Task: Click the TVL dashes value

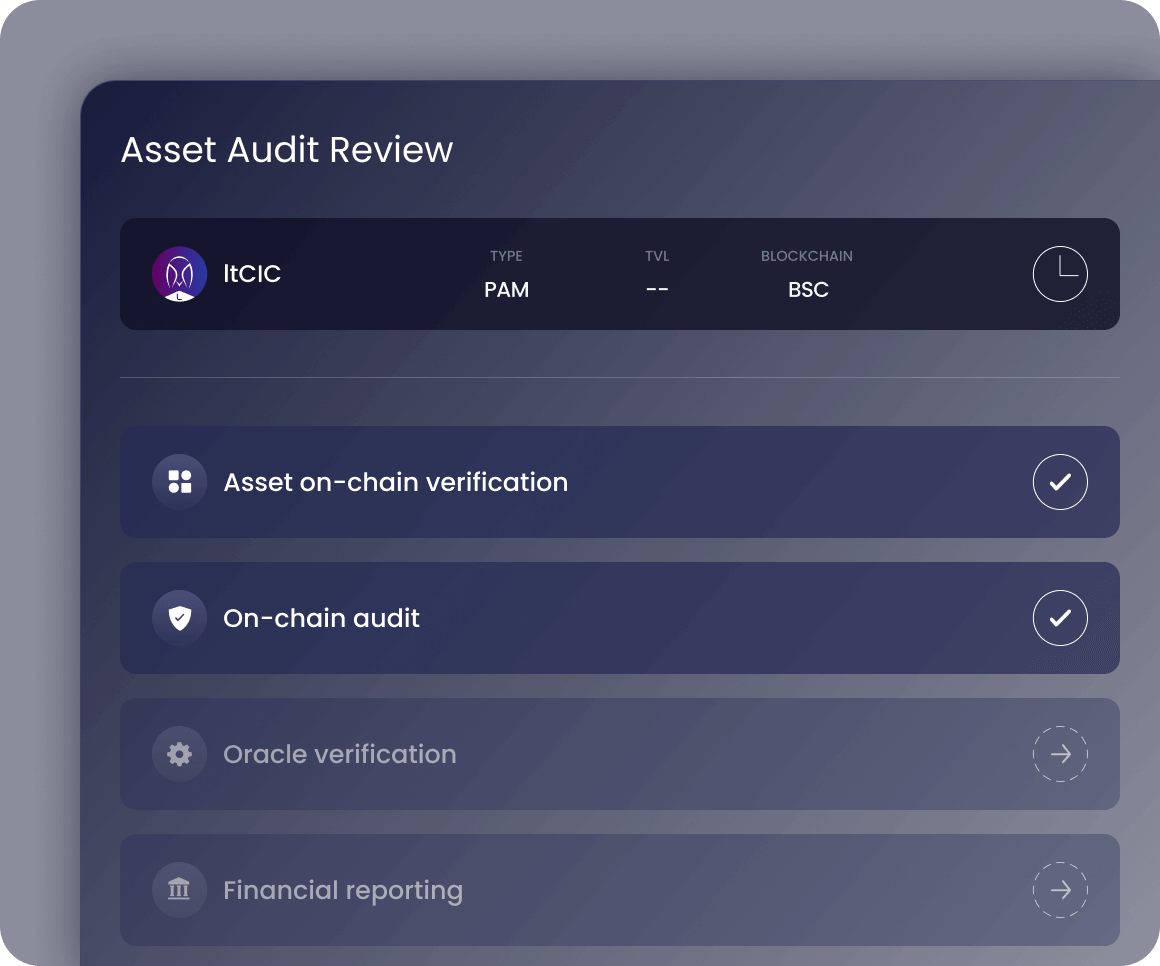Action: pos(657,290)
